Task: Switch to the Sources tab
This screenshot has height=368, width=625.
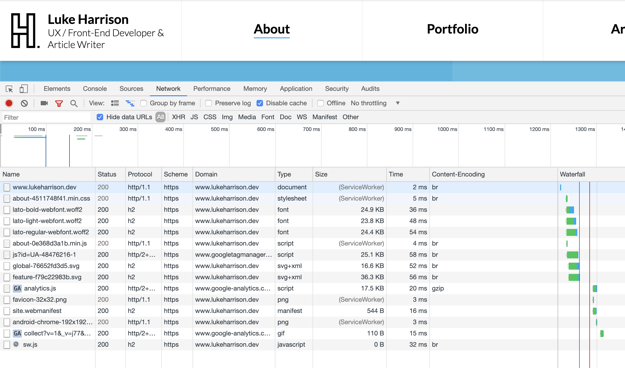Action: [131, 89]
